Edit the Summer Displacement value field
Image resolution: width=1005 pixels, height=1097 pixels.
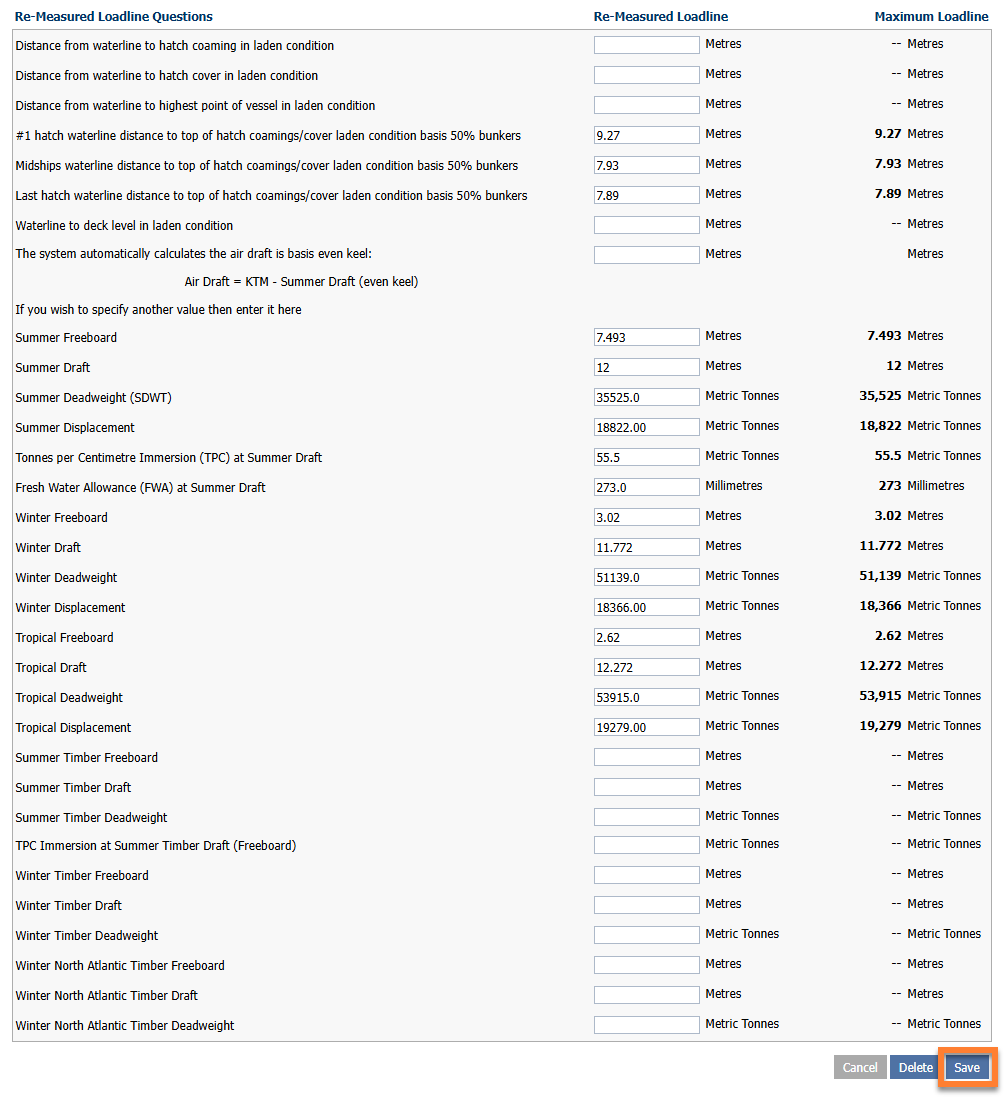[646, 427]
